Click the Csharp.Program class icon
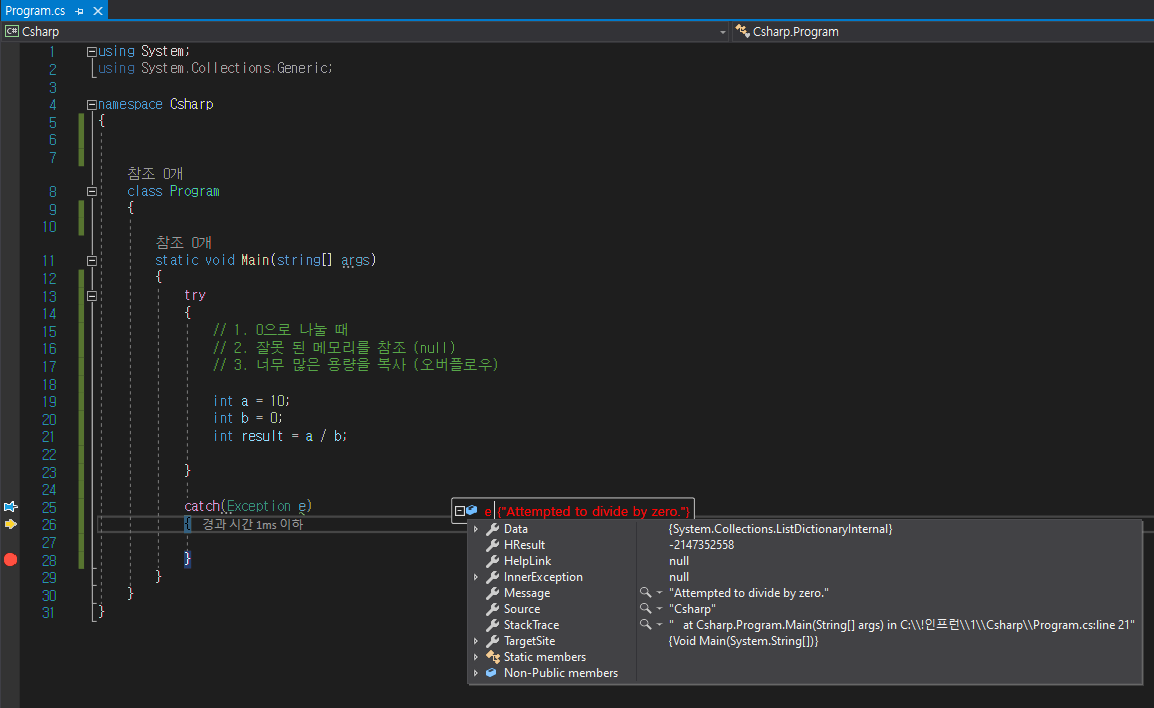Image resolution: width=1154 pixels, height=708 pixels. 743,31
